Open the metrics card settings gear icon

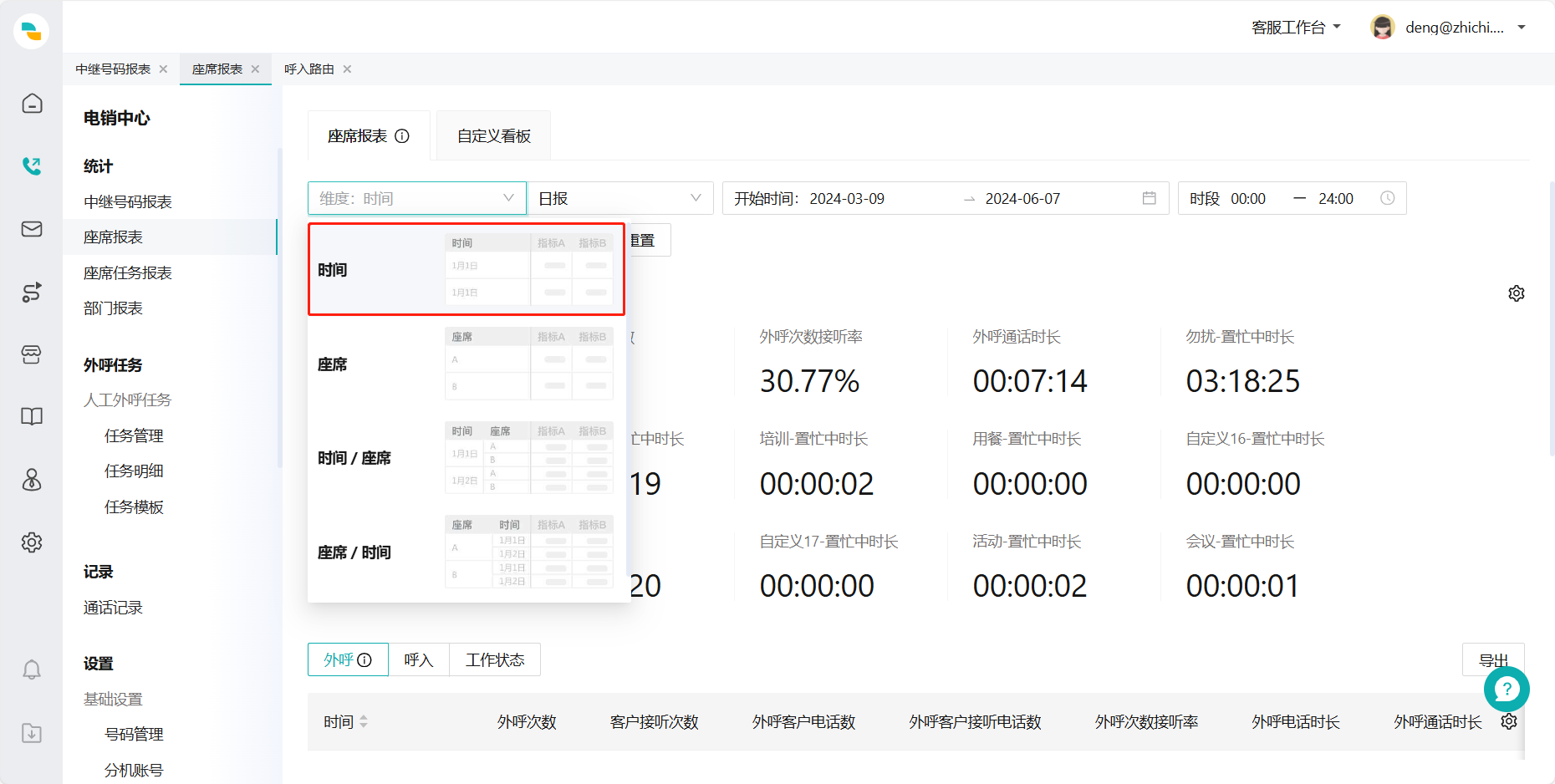pos(1517,293)
